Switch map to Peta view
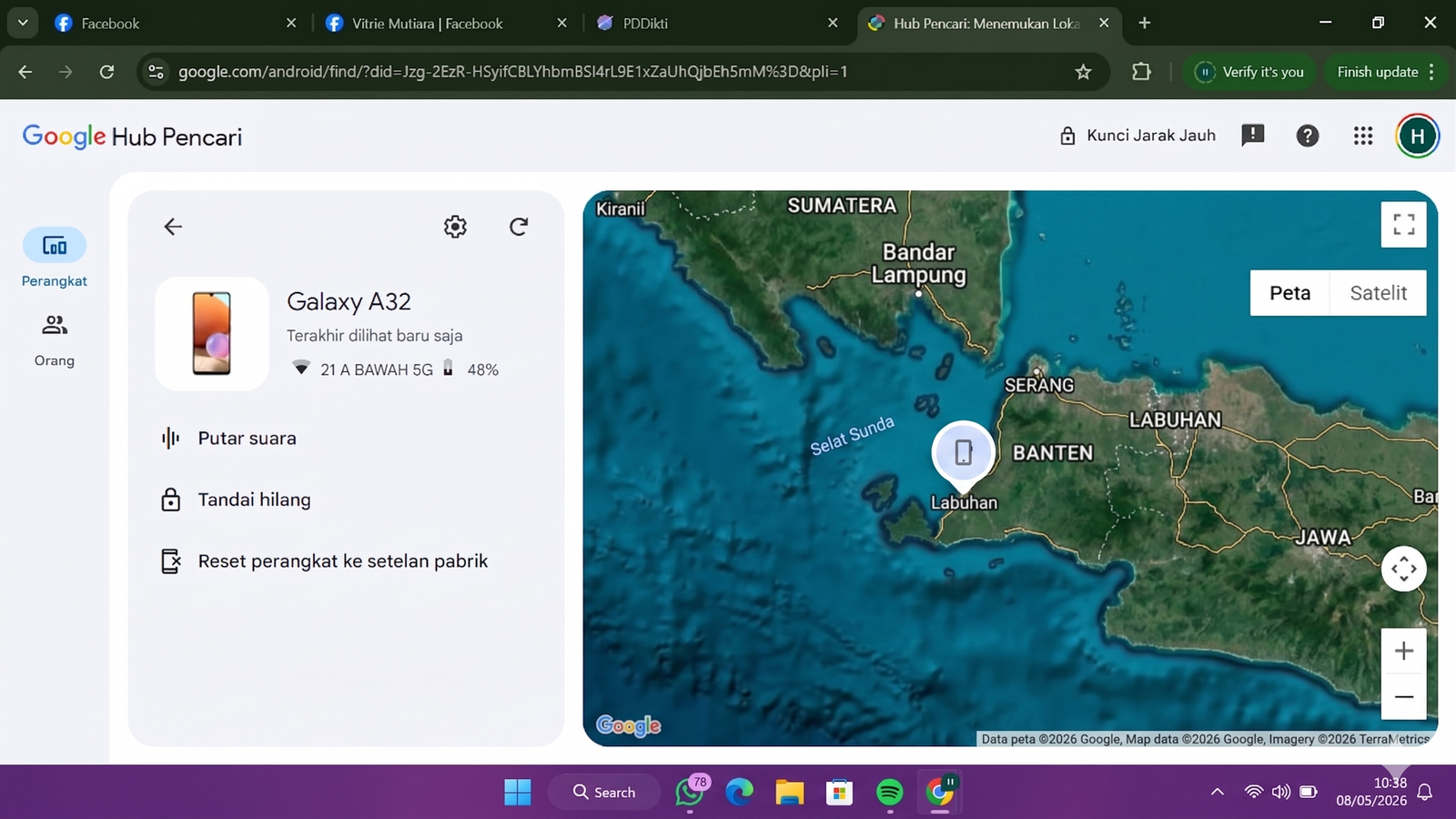 tap(1290, 293)
